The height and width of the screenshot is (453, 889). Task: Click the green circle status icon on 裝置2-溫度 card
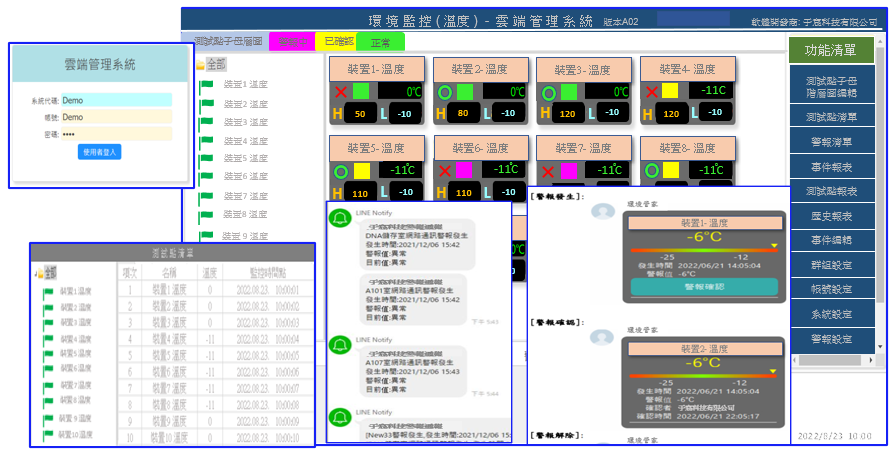(443, 92)
